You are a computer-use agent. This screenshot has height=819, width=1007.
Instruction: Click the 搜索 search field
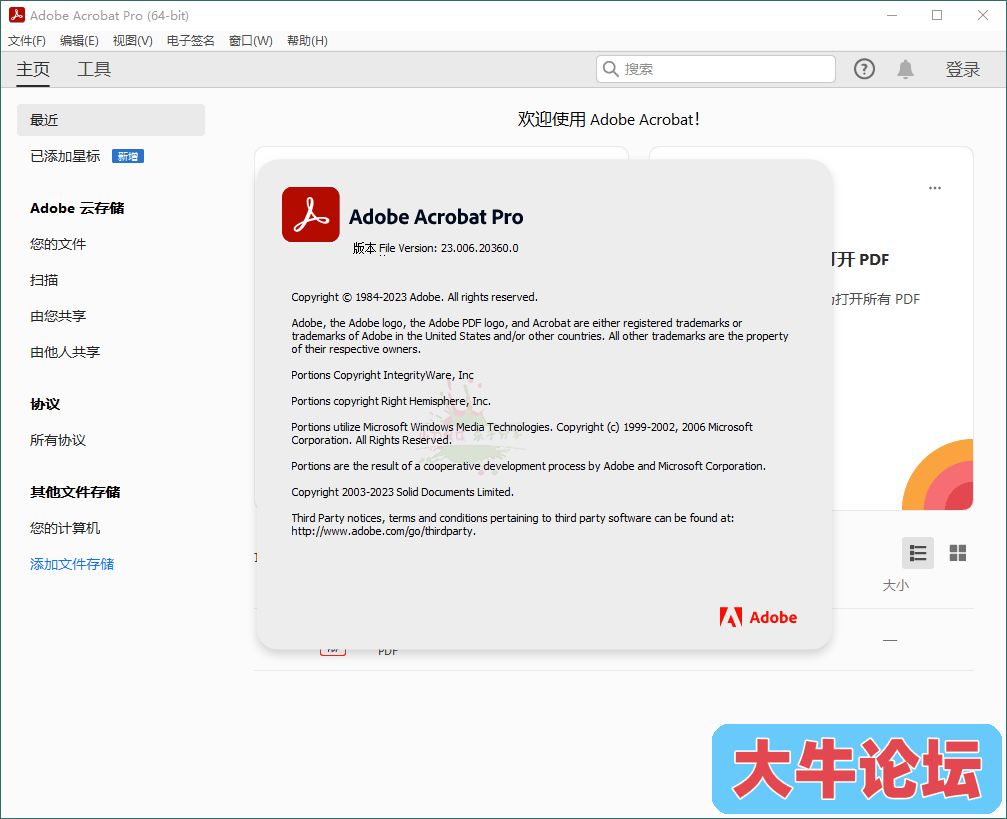click(x=715, y=69)
